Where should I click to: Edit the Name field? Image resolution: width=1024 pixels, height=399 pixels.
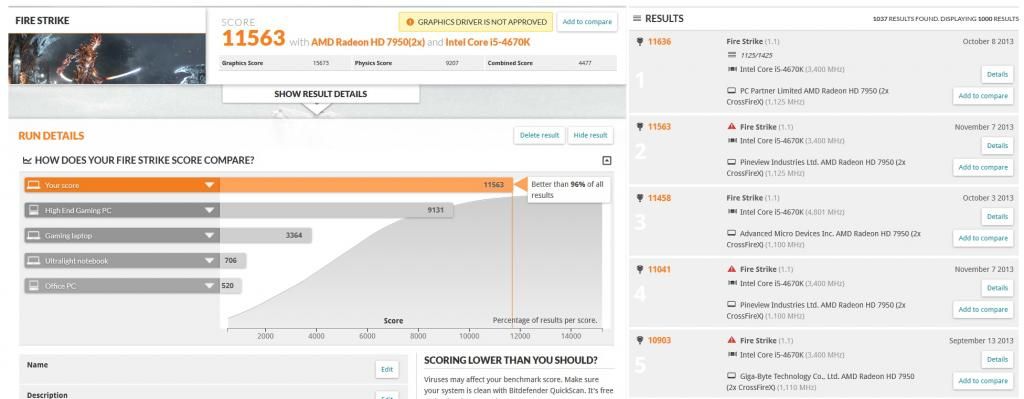click(x=387, y=370)
